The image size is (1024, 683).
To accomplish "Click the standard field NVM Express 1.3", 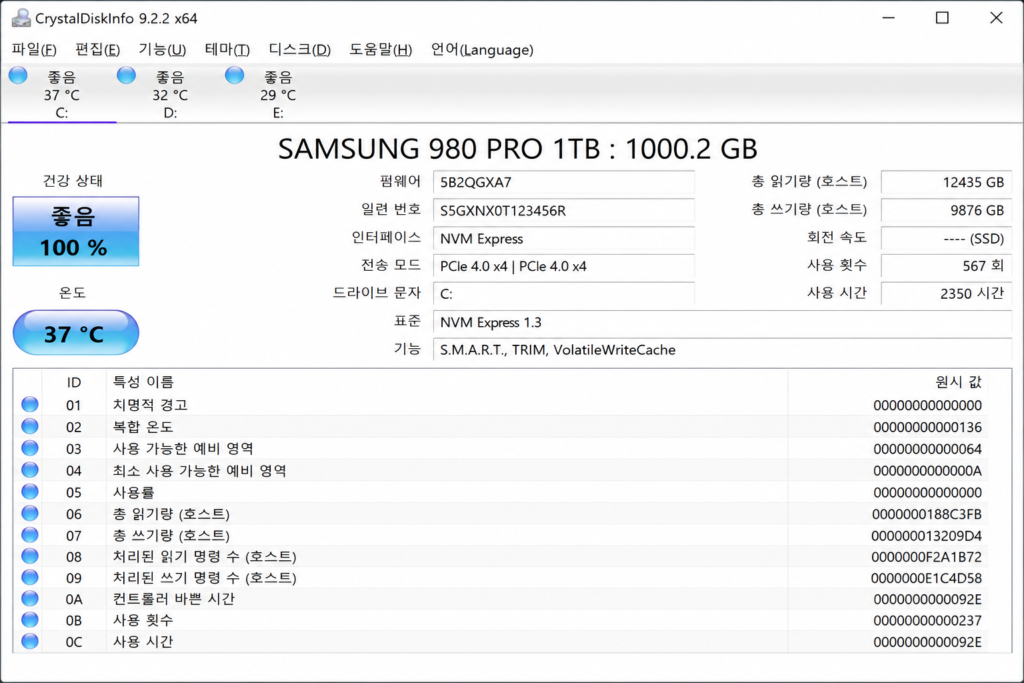I will click(x=722, y=322).
